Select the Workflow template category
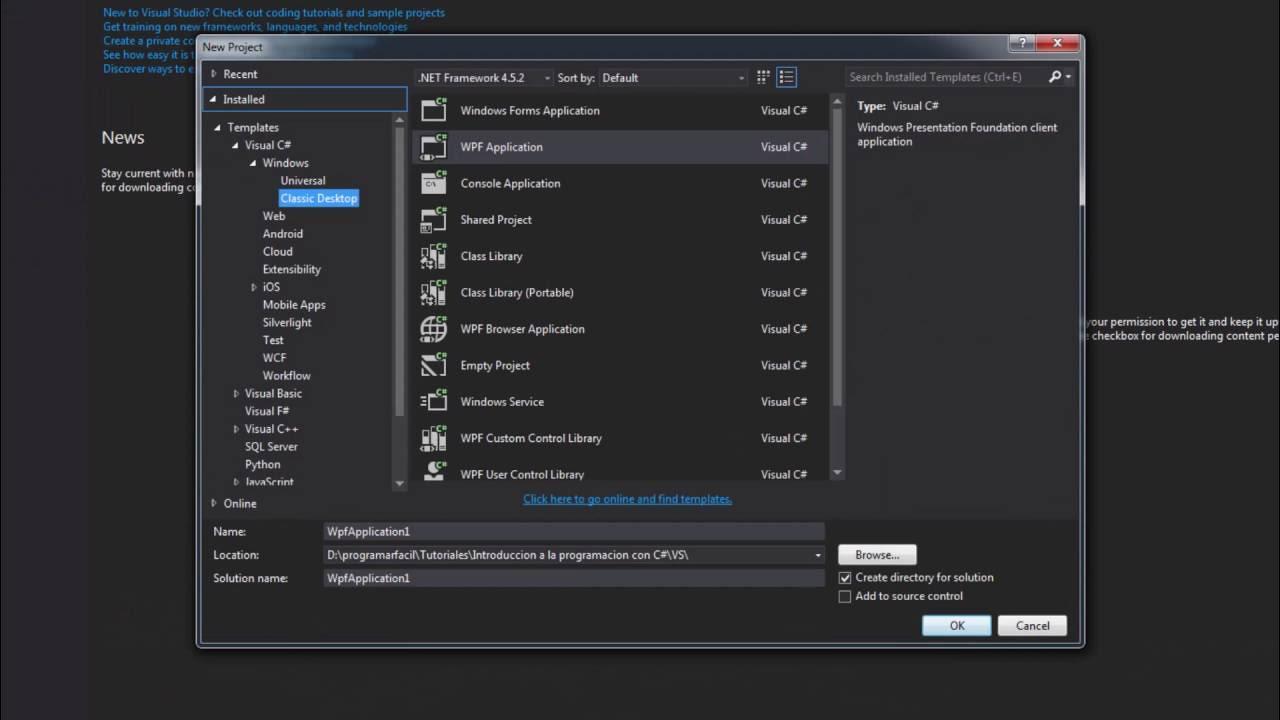This screenshot has height=720, width=1280. pos(287,376)
